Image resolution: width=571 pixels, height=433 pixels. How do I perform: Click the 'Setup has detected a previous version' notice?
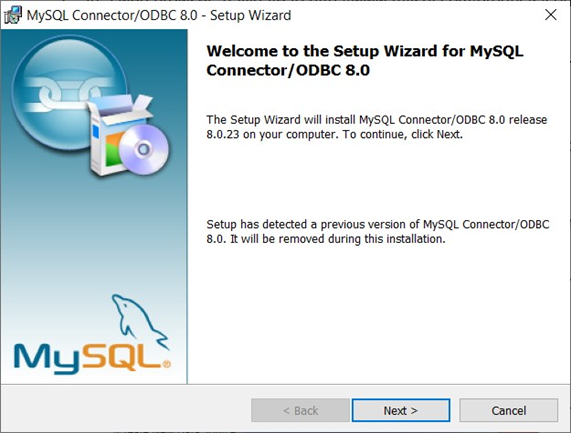(x=378, y=232)
